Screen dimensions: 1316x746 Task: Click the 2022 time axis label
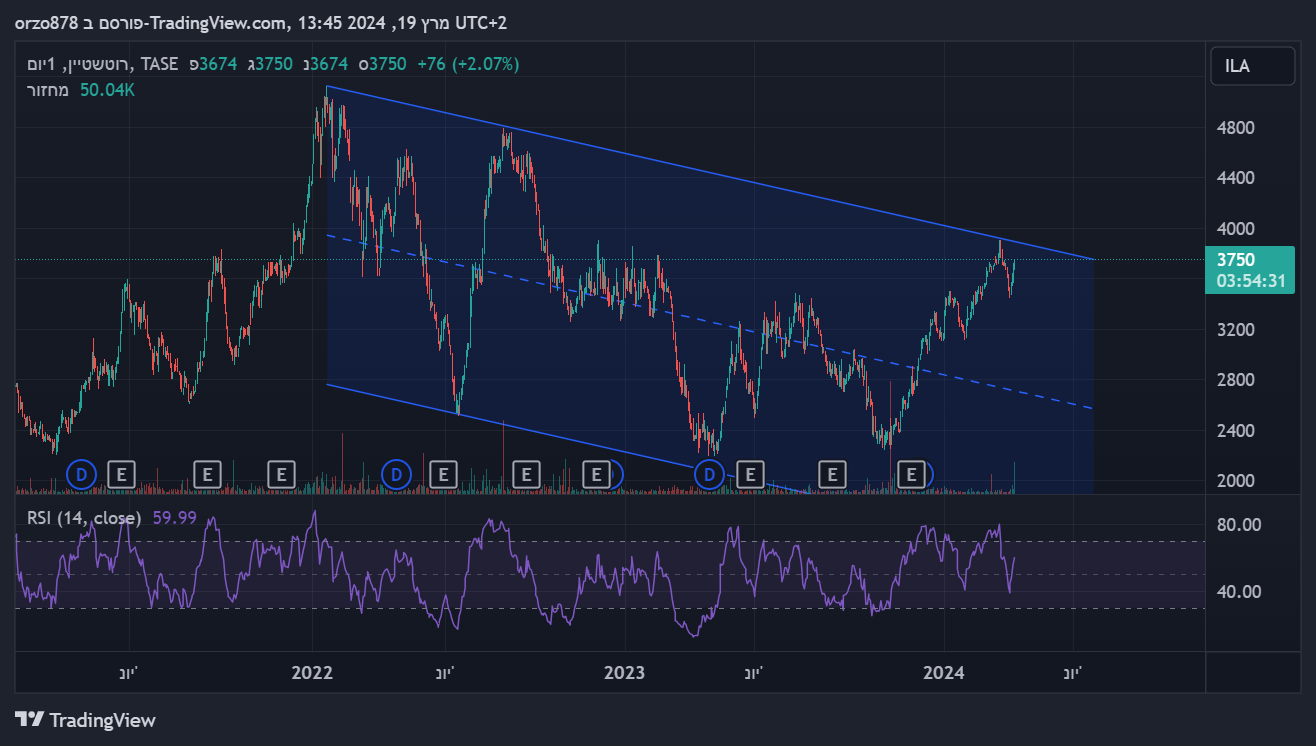[312, 673]
